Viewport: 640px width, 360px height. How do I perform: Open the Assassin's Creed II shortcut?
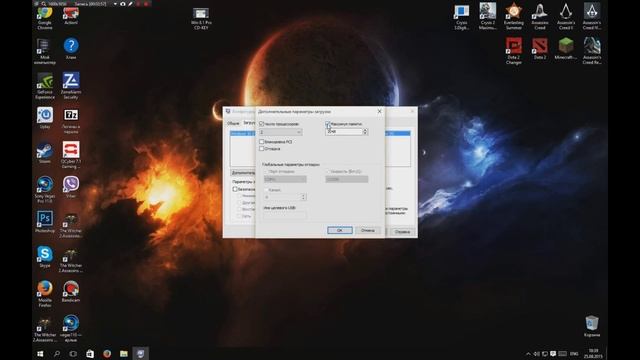point(566,16)
